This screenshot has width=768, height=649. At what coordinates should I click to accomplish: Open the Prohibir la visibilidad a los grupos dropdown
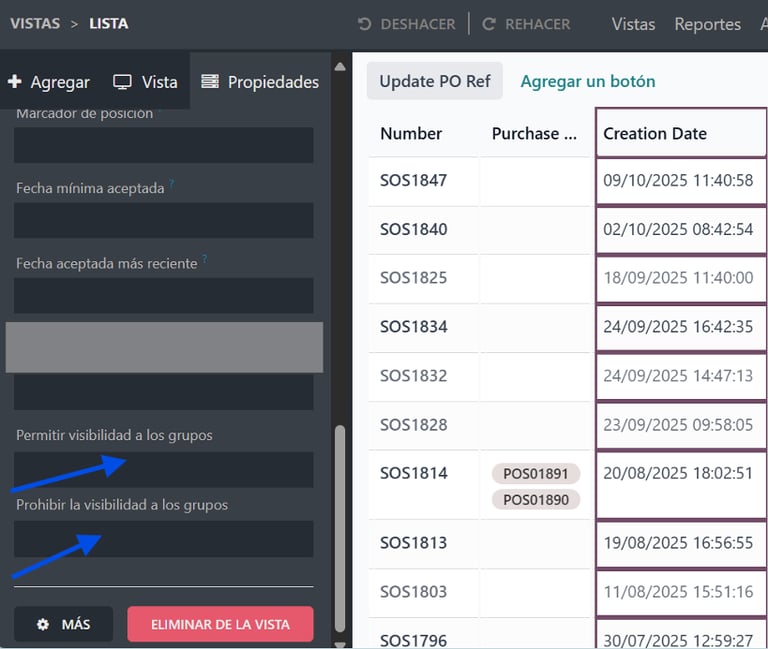pos(164,539)
